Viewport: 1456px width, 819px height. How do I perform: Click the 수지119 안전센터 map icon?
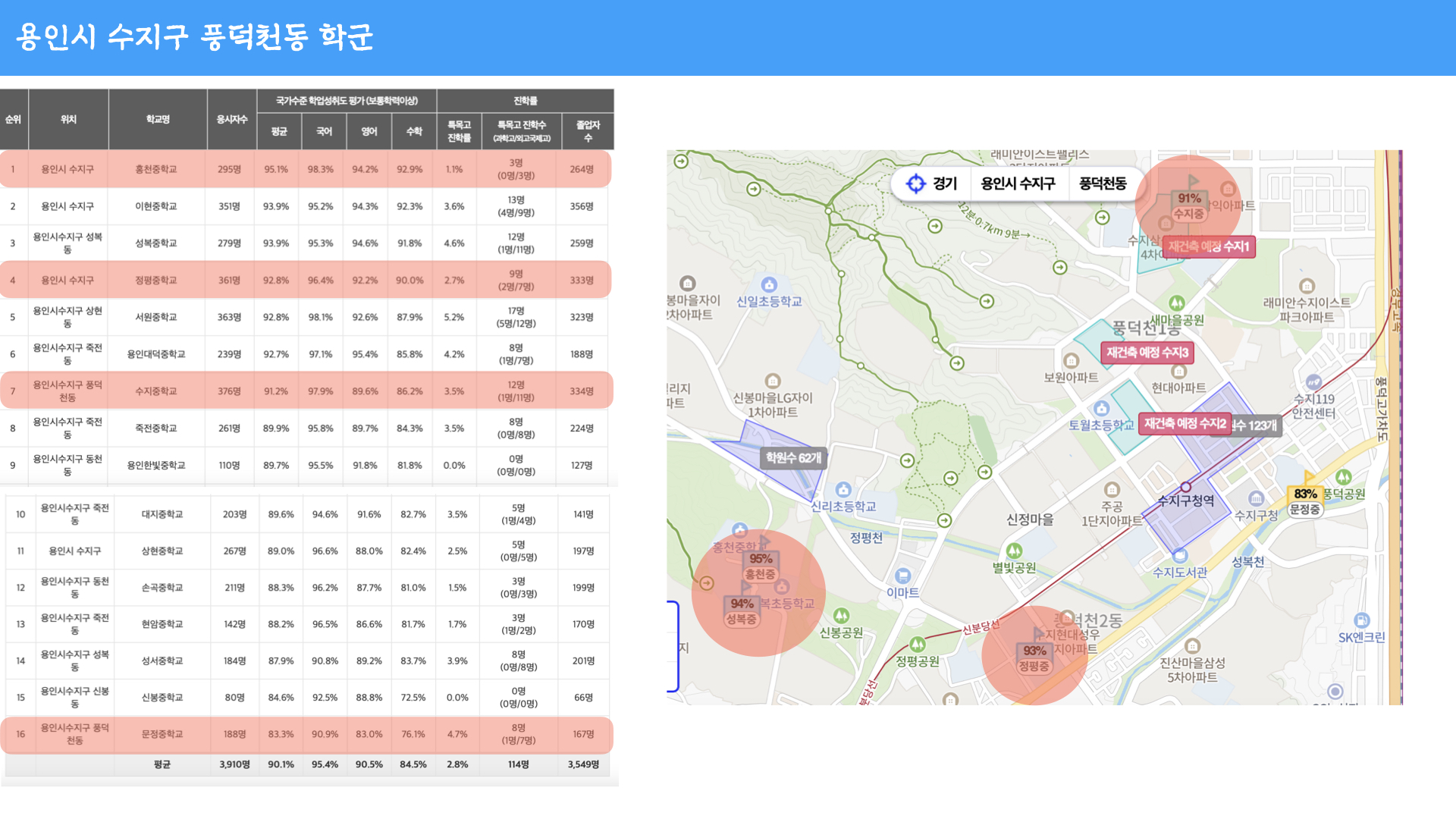point(1313,382)
